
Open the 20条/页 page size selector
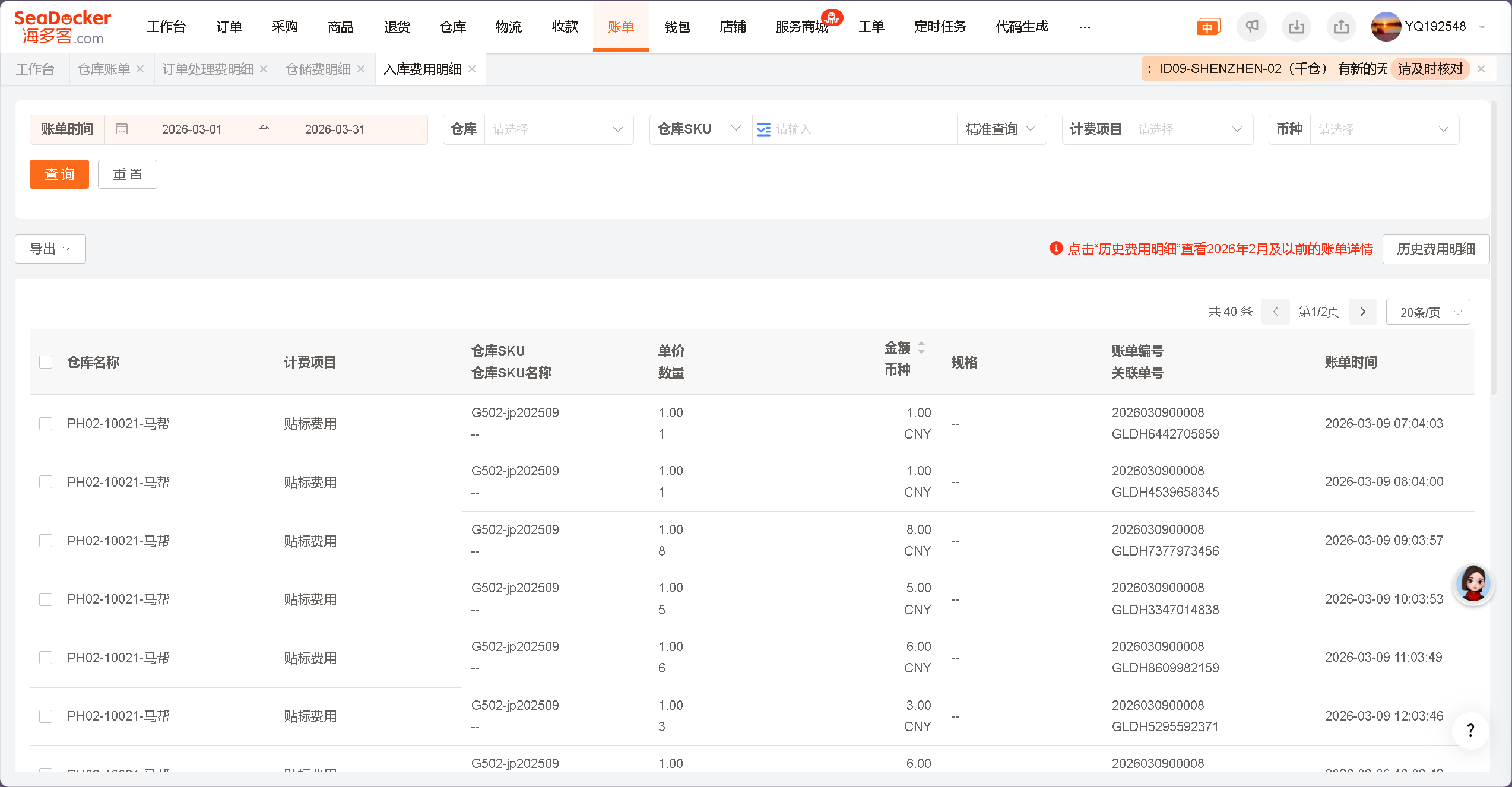coord(1428,312)
